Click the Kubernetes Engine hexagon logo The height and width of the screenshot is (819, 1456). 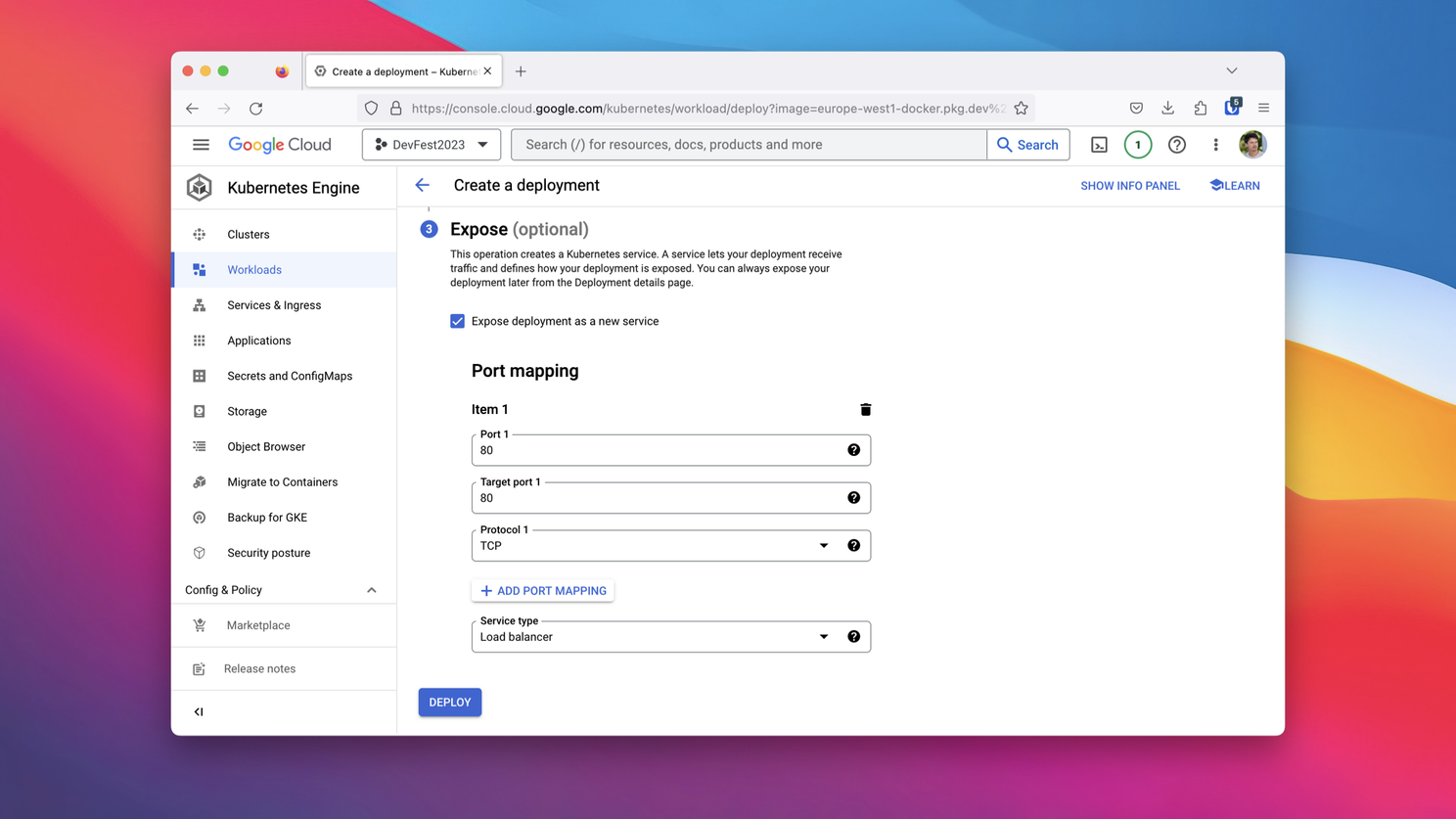tap(200, 187)
